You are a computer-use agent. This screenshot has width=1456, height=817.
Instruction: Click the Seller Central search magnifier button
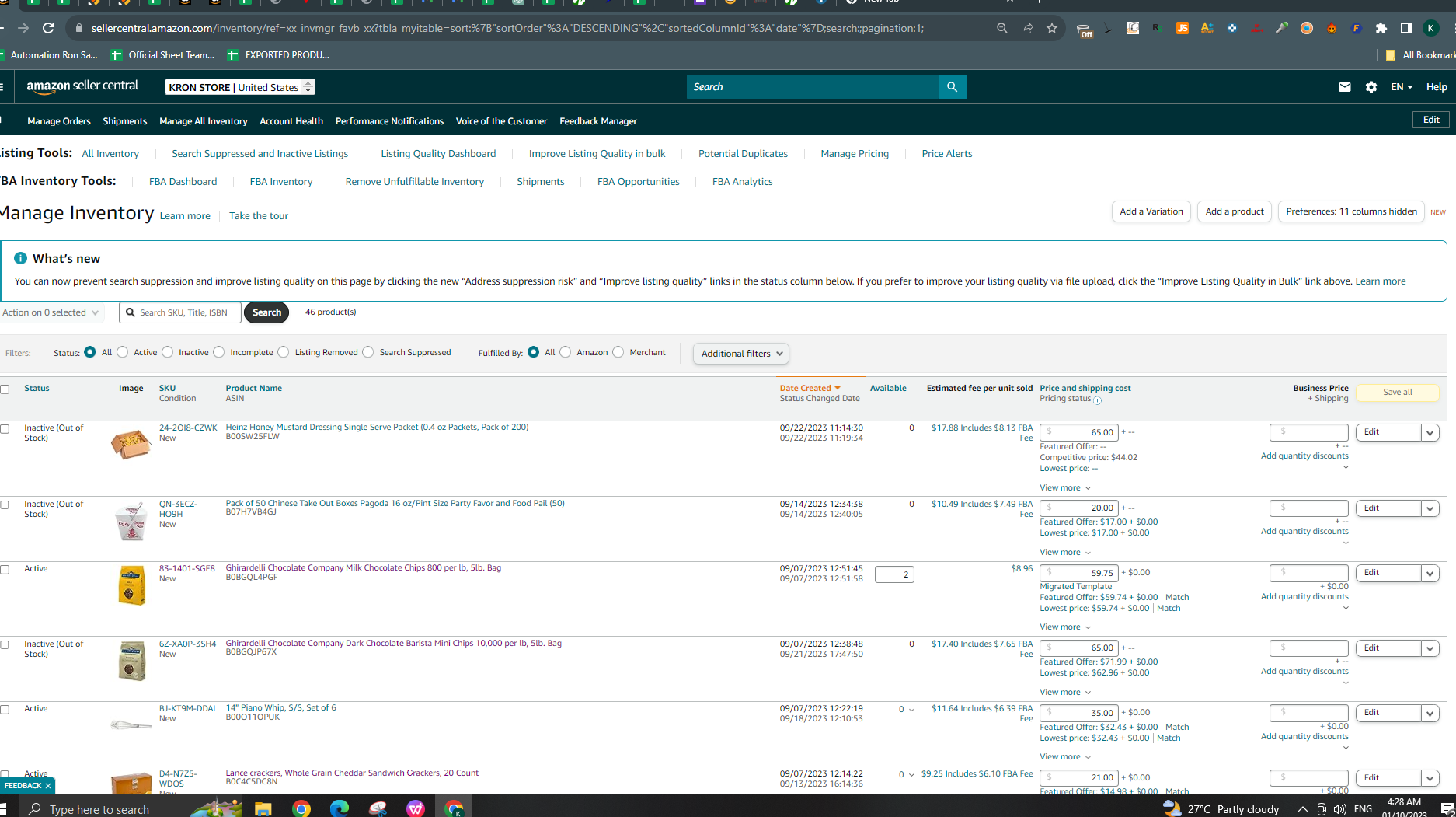pos(952,87)
